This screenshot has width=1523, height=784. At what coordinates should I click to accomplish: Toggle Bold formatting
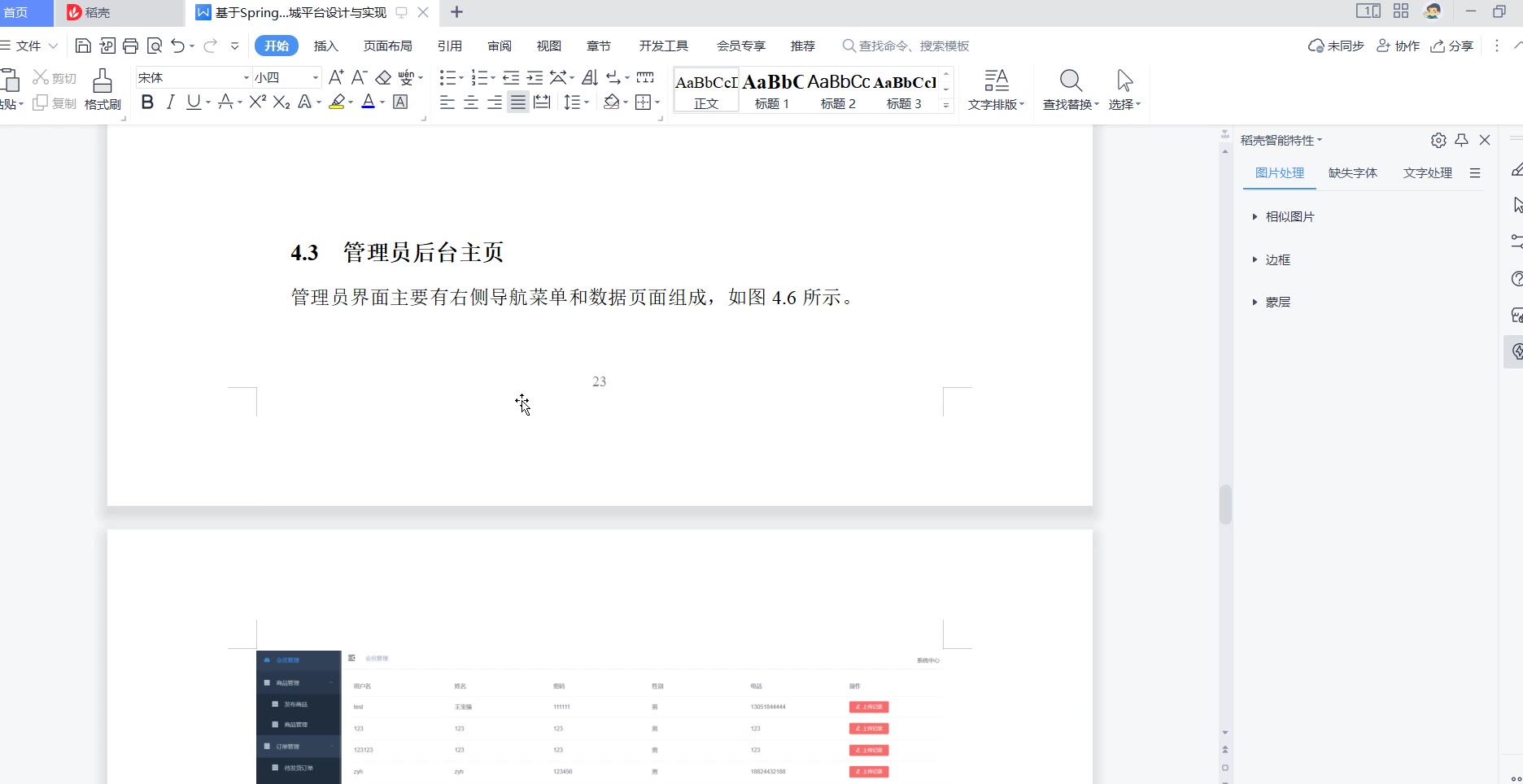pyautogui.click(x=147, y=102)
